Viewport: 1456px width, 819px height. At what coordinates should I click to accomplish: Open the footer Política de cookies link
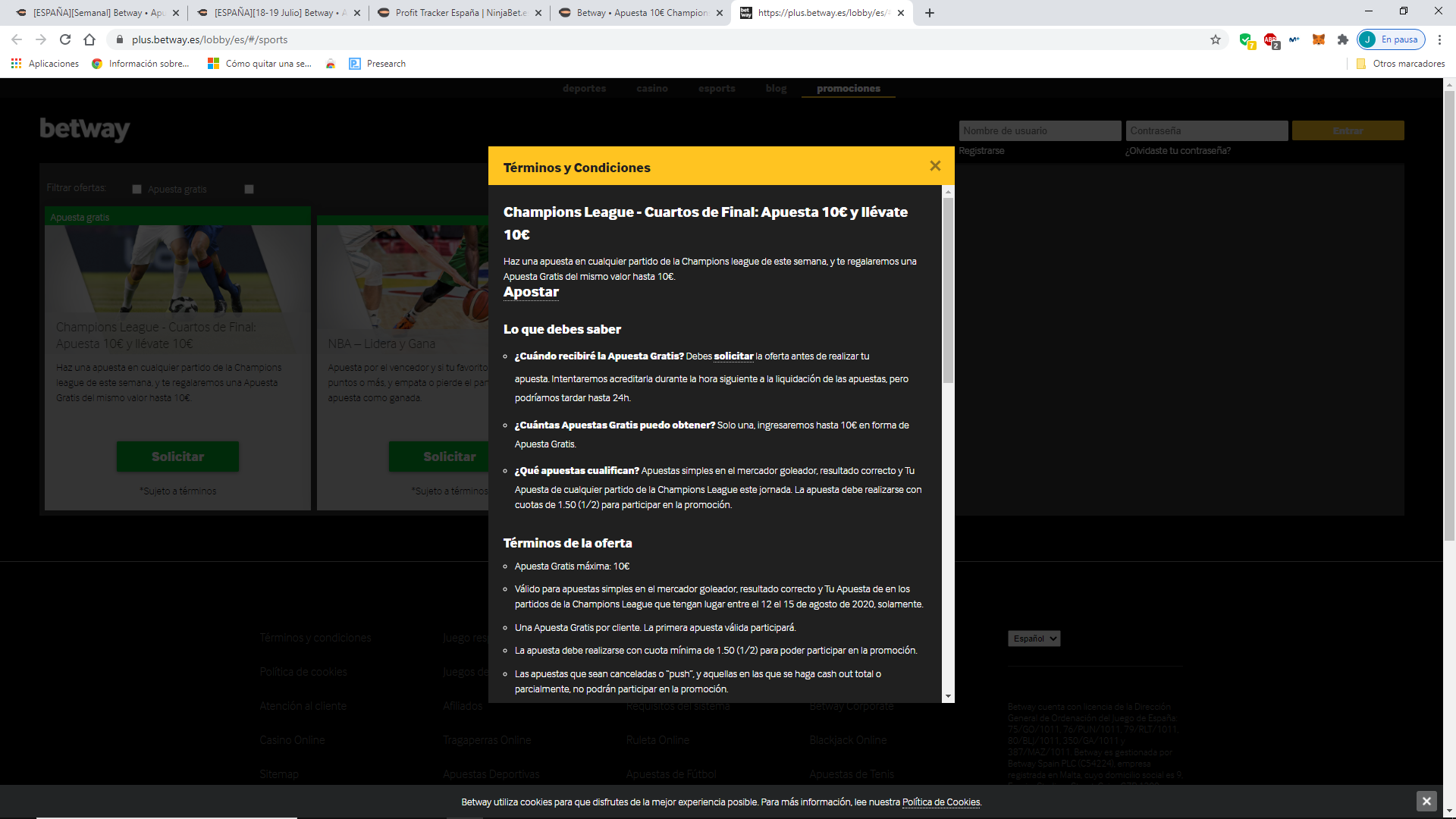pos(303,672)
